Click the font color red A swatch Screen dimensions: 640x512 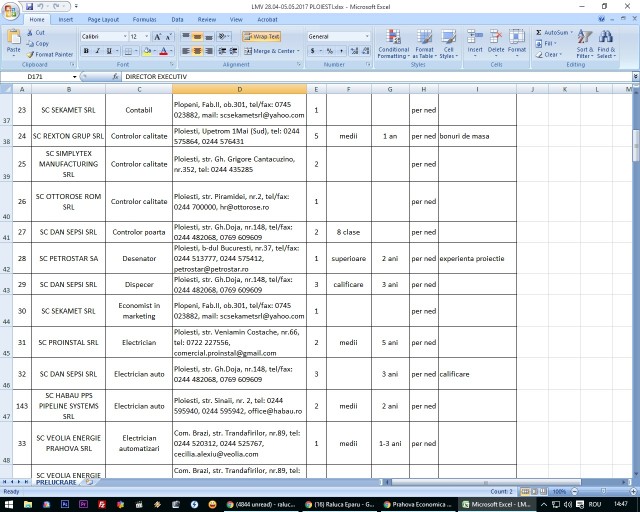(x=163, y=51)
